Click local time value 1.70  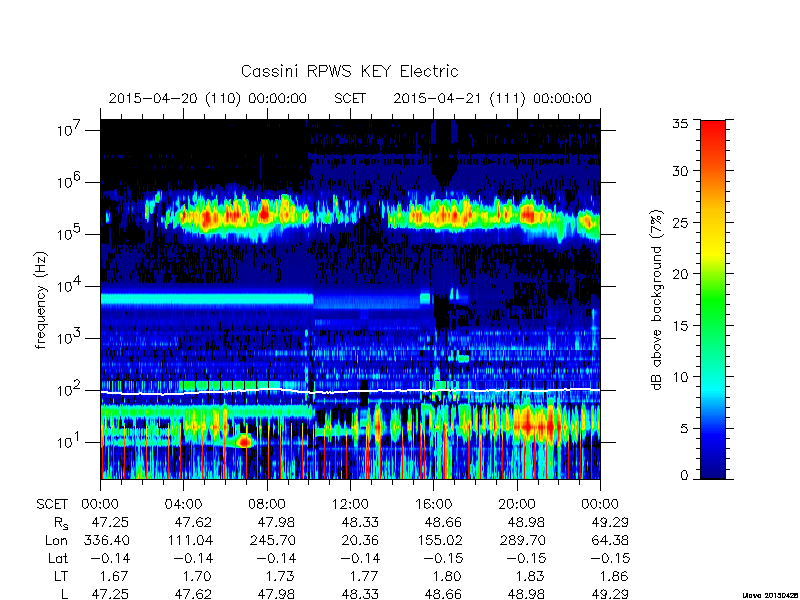pos(197,576)
